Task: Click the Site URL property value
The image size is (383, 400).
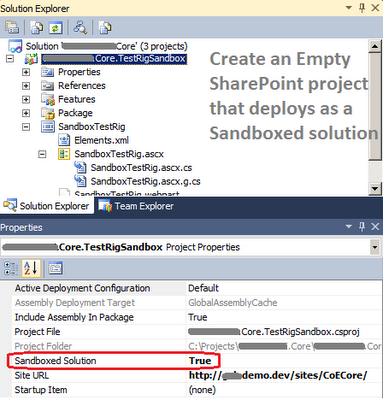Action: pos(278,375)
